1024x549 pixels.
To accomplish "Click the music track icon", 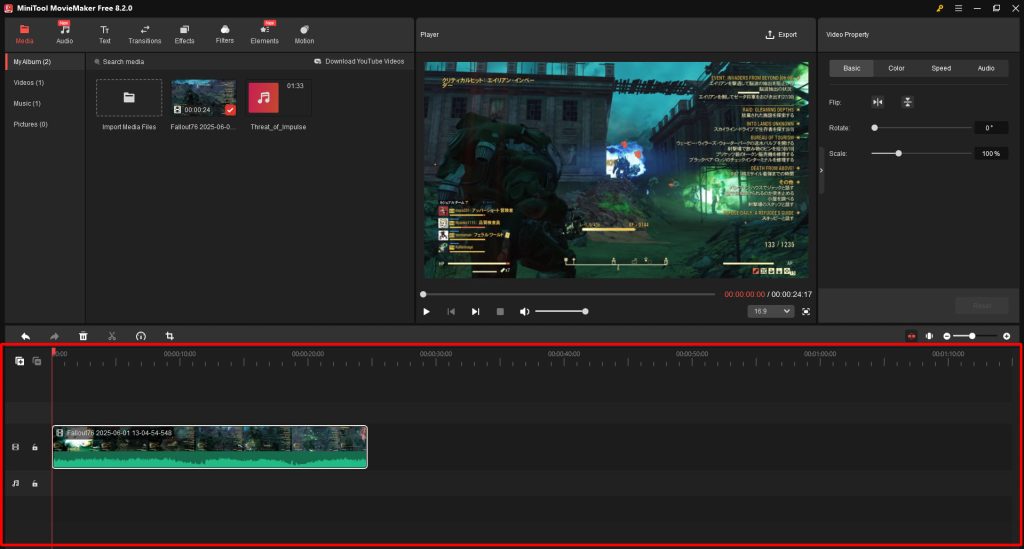I will 16,484.
